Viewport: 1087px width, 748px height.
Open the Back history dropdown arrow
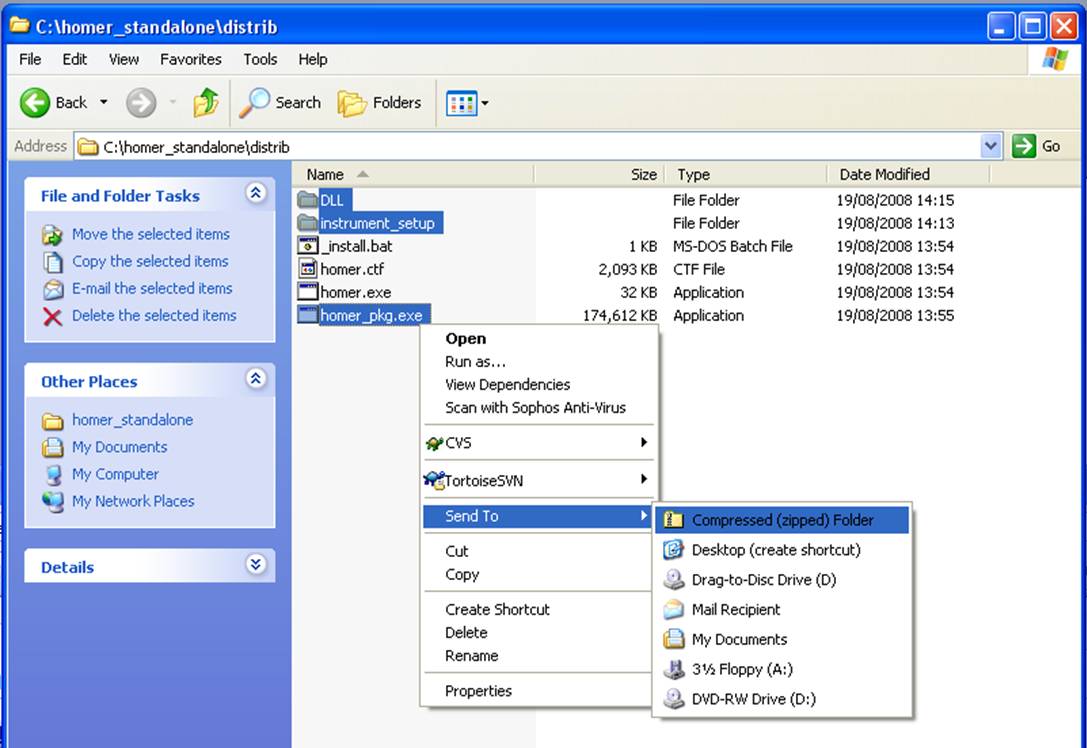(x=101, y=102)
